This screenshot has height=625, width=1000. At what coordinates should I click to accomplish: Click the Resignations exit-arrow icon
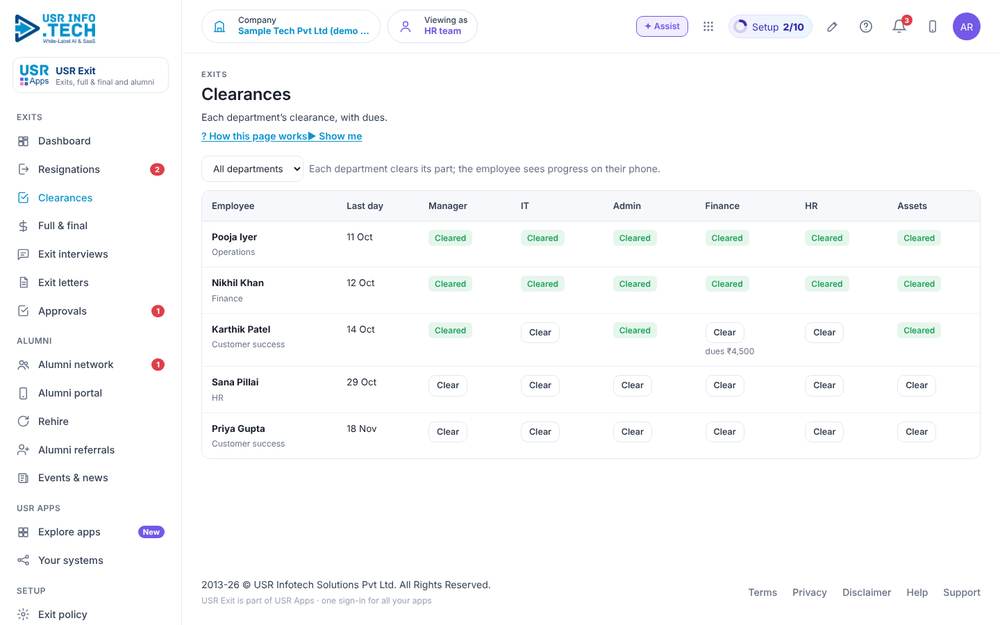23,169
